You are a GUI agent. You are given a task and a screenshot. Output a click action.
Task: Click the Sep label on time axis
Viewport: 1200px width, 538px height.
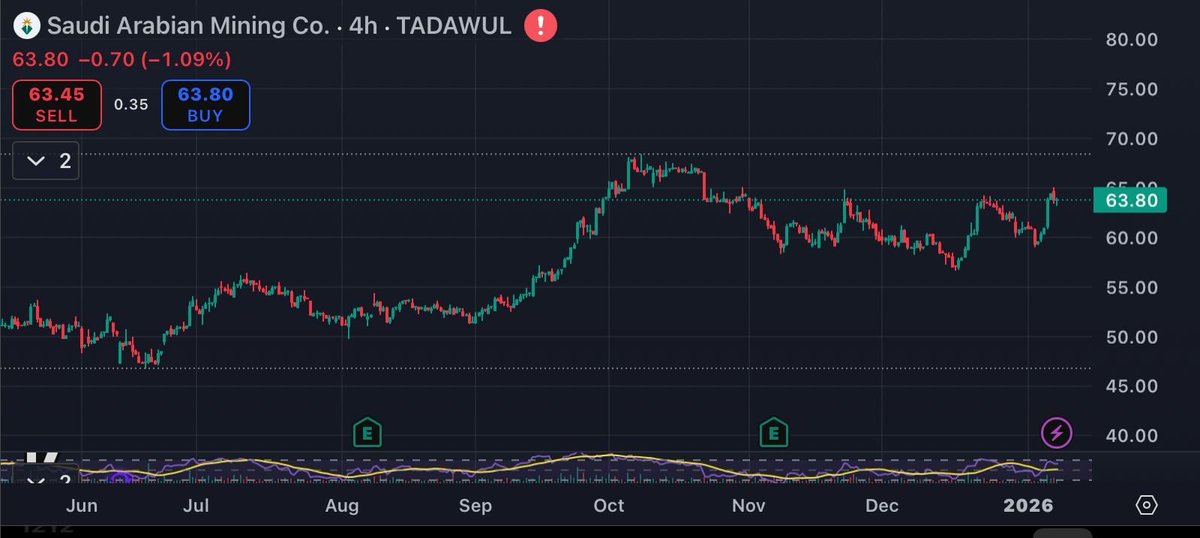(x=475, y=506)
